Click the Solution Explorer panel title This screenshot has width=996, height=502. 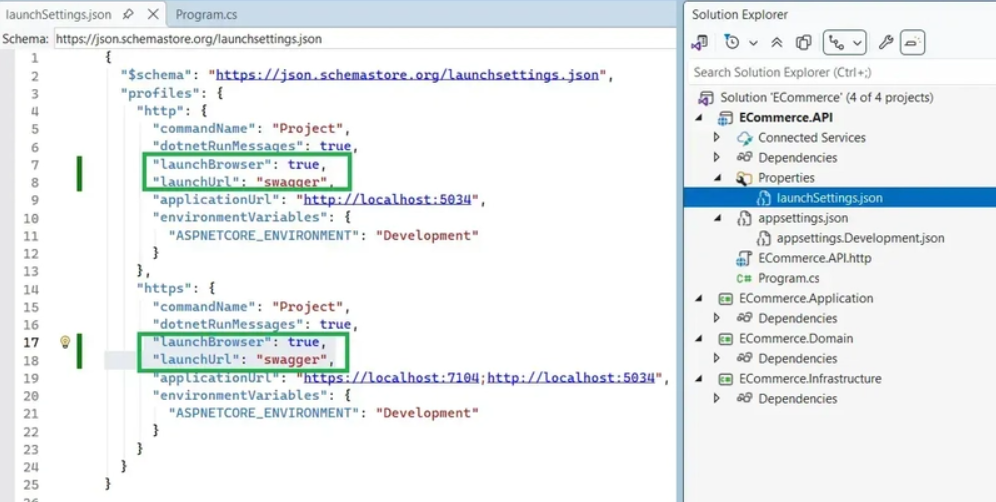(739, 14)
